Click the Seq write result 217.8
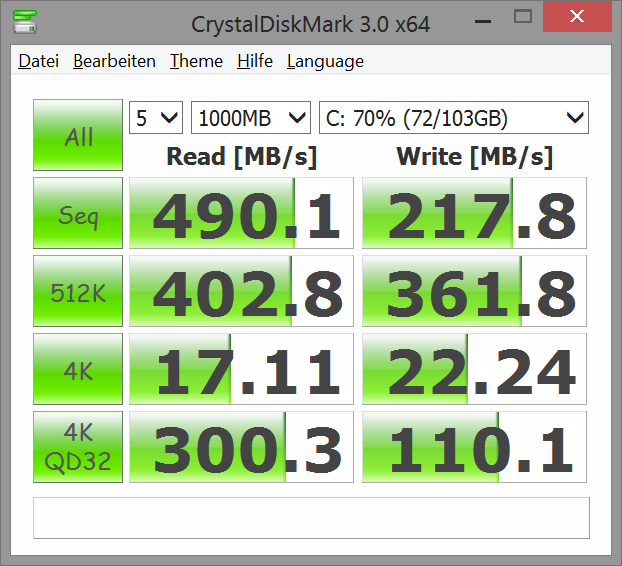The width and height of the screenshot is (622, 566). pyautogui.click(x=474, y=213)
